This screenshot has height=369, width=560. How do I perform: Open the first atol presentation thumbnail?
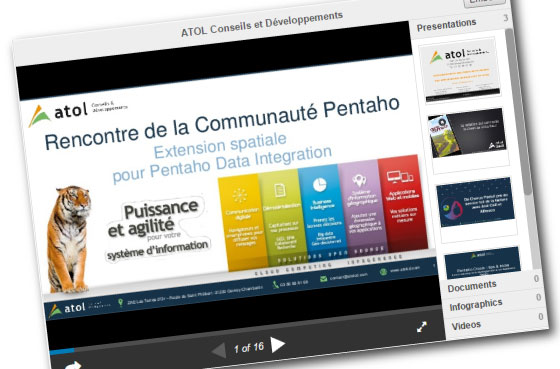(461, 70)
